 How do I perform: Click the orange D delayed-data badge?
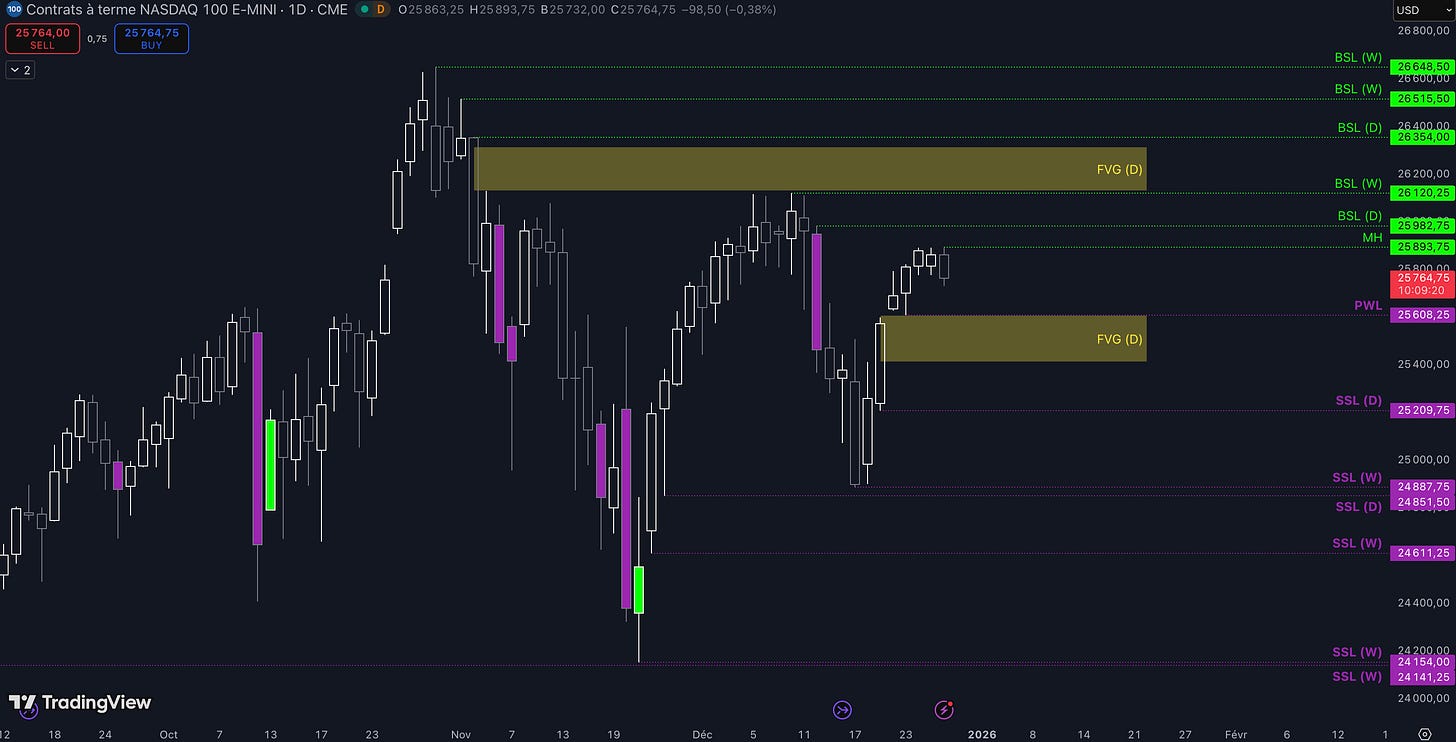click(x=381, y=9)
